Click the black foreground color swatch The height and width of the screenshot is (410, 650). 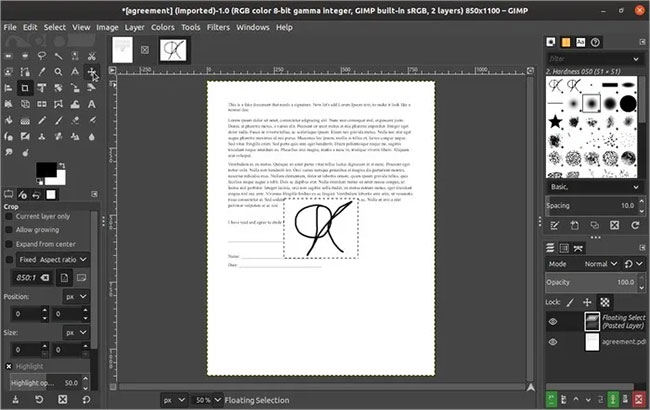click(46, 170)
